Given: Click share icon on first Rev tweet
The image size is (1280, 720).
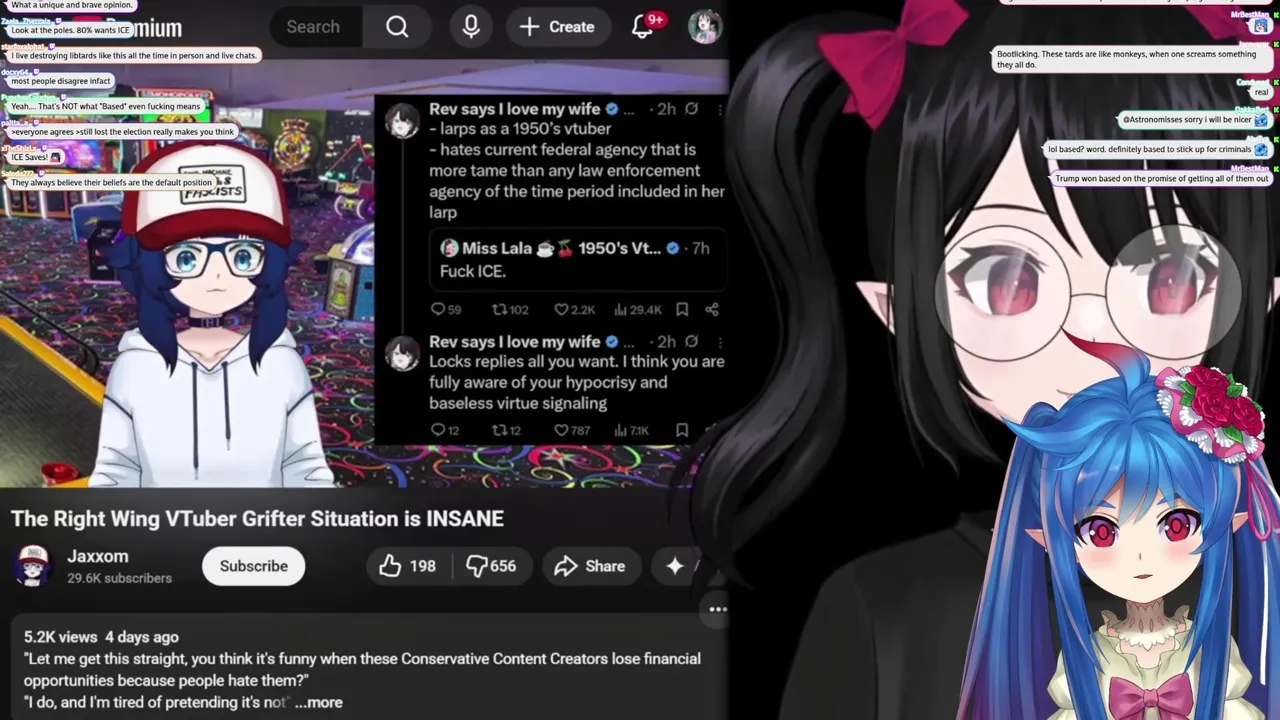Looking at the screenshot, I should 712,310.
